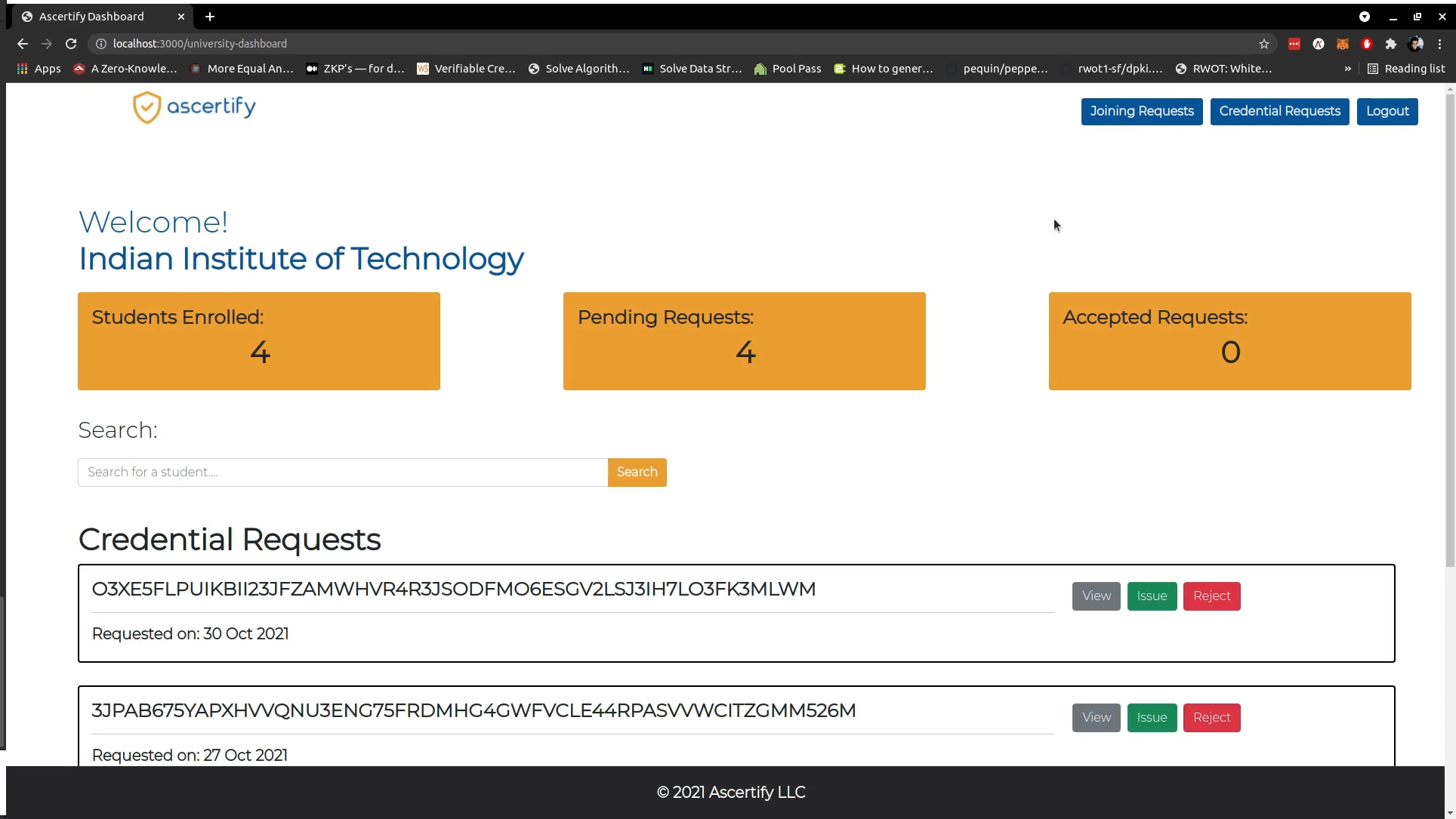Viewport: 1456px width, 819px height.
Task: Open the Verifiable Cre... bookmark
Action: [466, 69]
